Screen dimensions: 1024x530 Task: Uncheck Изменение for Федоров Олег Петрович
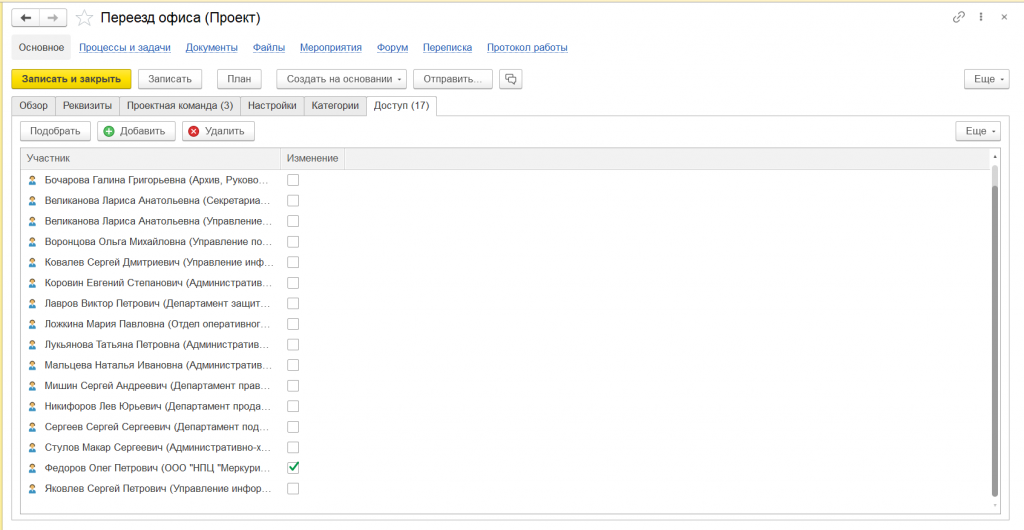coord(293,467)
